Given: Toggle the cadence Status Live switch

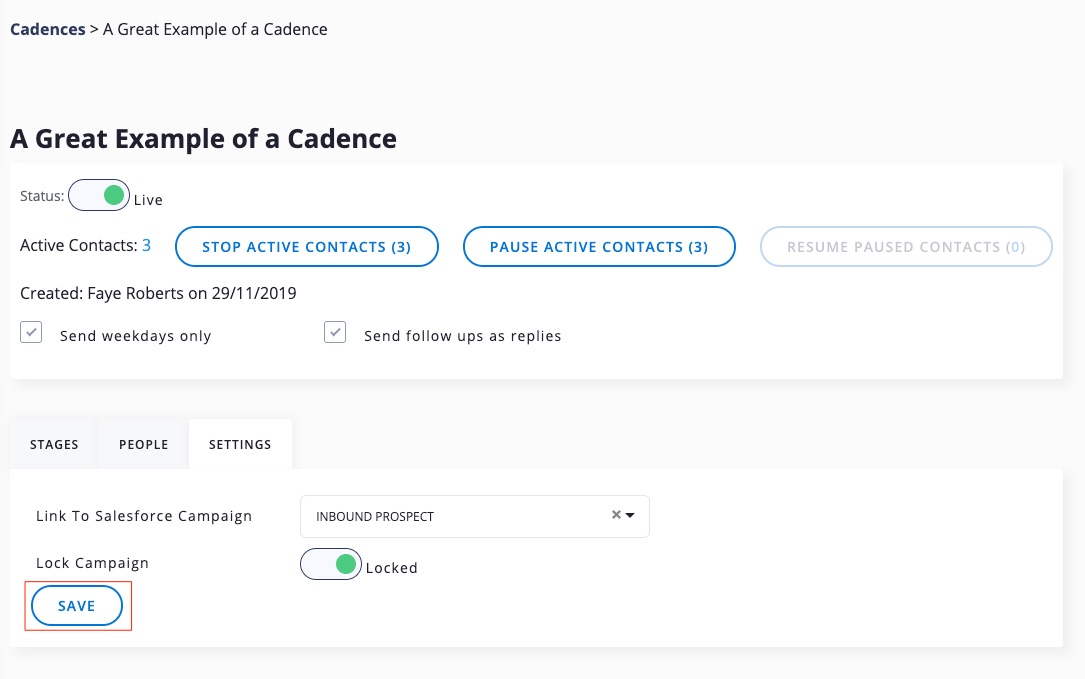Looking at the screenshot, I should [99, 196].
